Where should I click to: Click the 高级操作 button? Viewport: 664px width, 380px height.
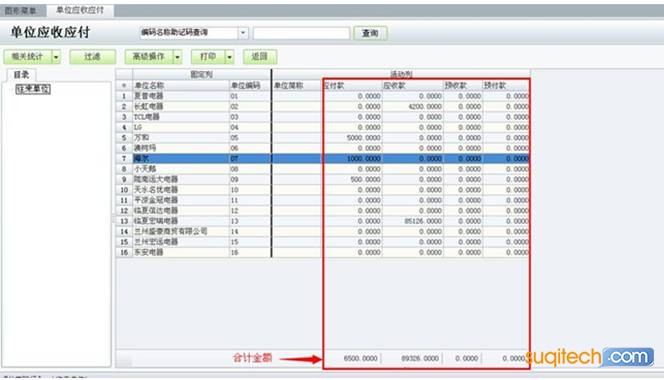click(149, 56)
